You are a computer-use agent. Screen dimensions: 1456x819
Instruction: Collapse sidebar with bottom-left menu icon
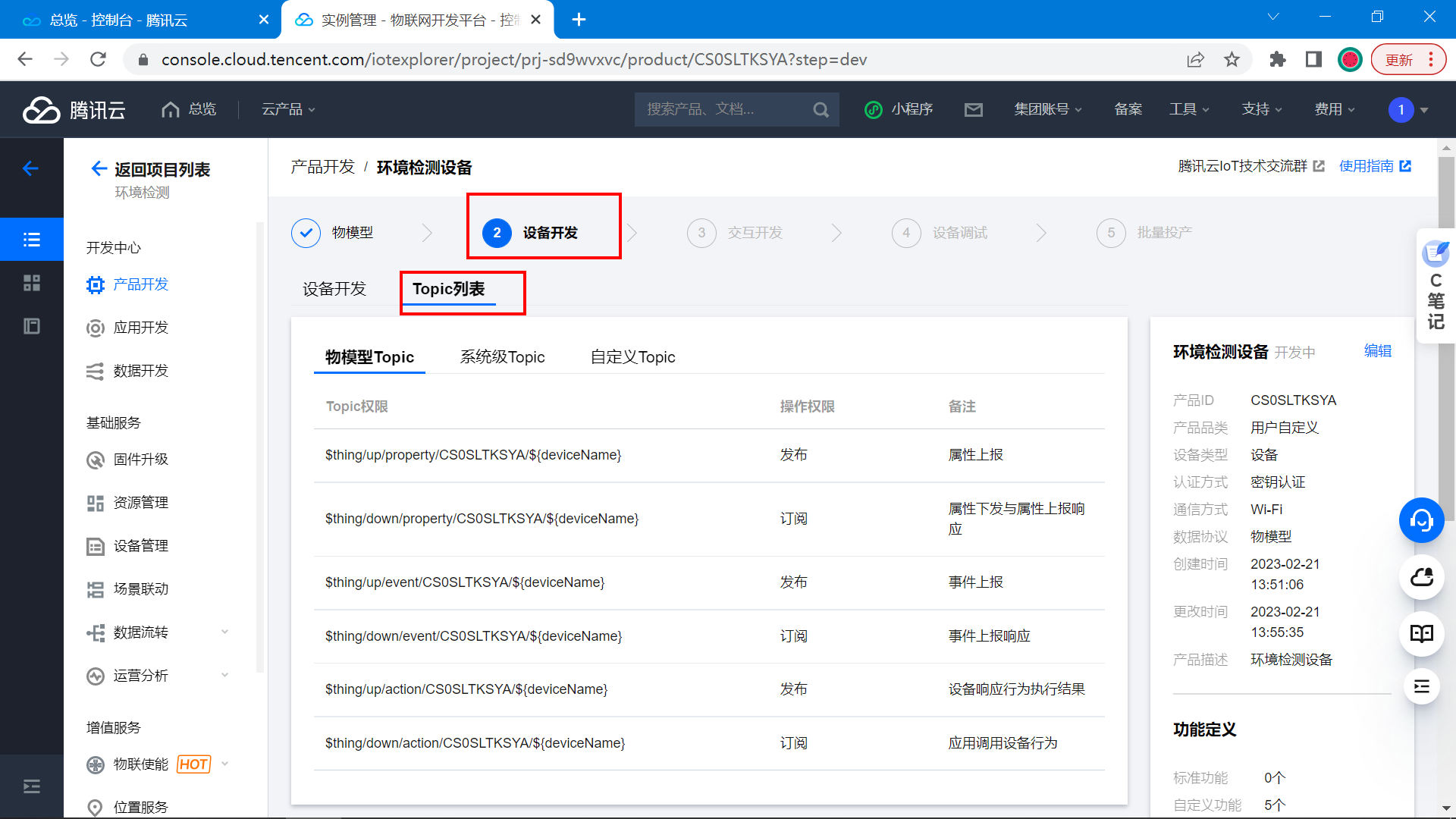31,786
